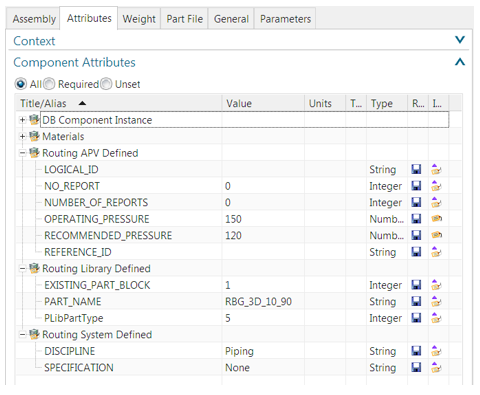The image size is (480, 395).
Task: Expand the DB Component Instance node
Action: [x=22, y=120]
